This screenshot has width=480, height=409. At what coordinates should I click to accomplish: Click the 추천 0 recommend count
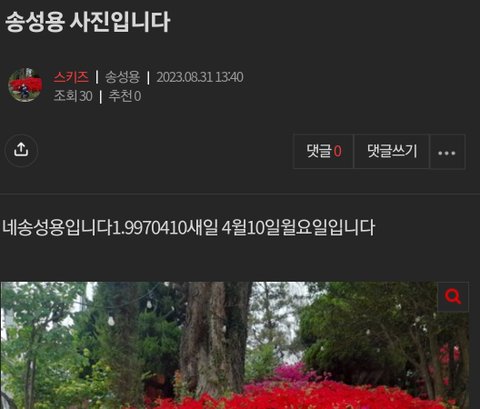tap(125, 96)
